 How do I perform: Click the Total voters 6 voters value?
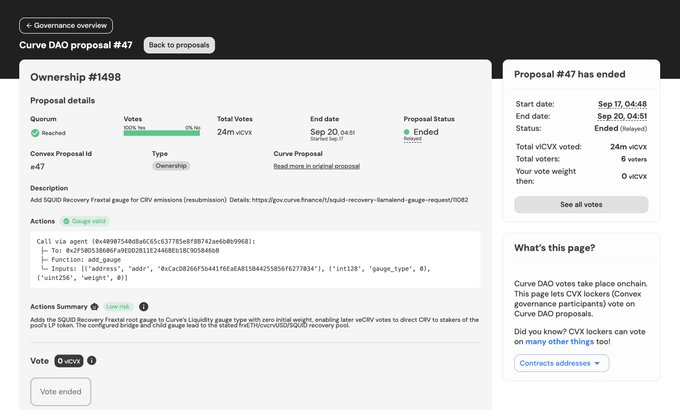click(x=634, y=159)
